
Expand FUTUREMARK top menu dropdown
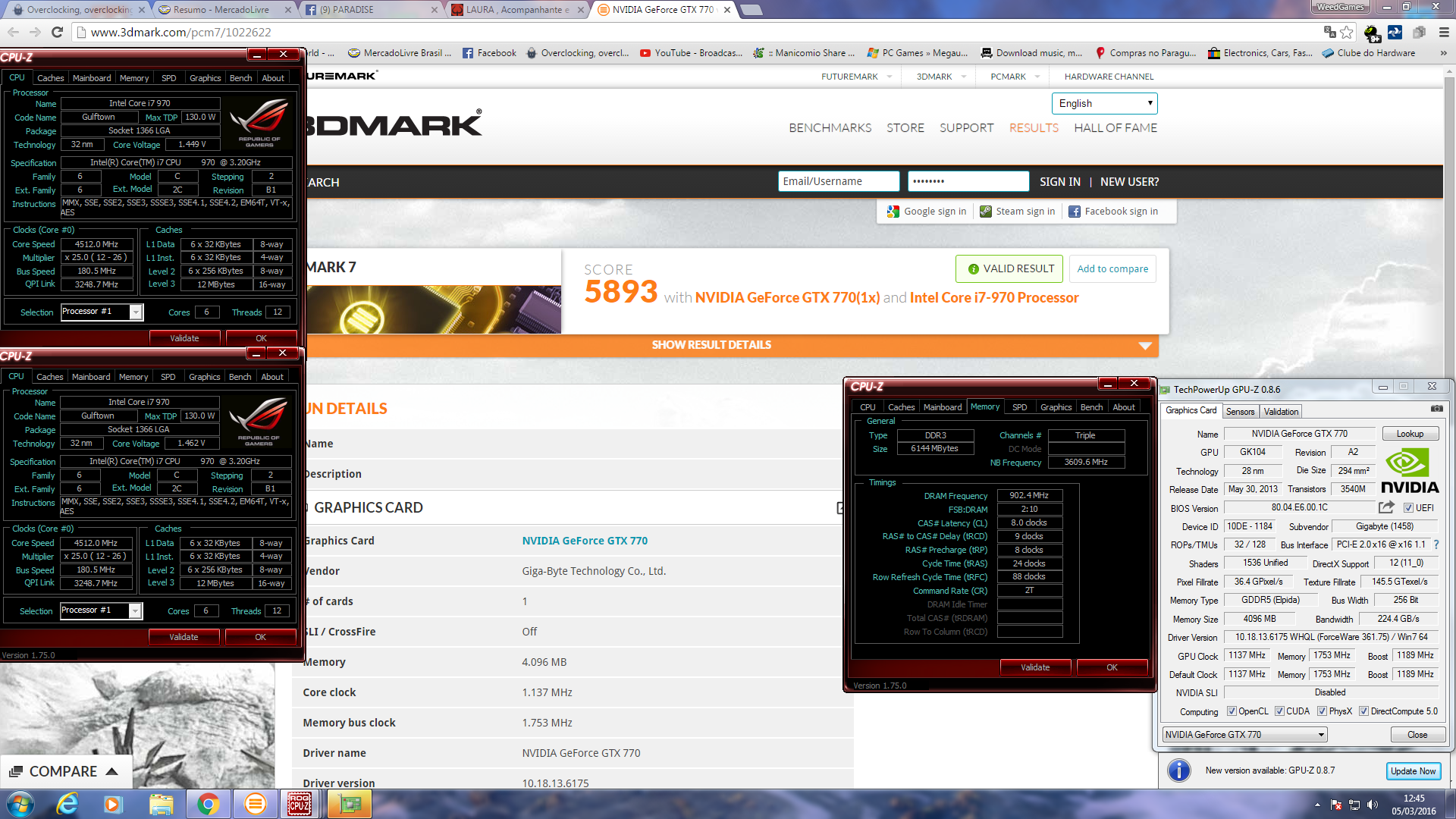[x=890, y=77]
